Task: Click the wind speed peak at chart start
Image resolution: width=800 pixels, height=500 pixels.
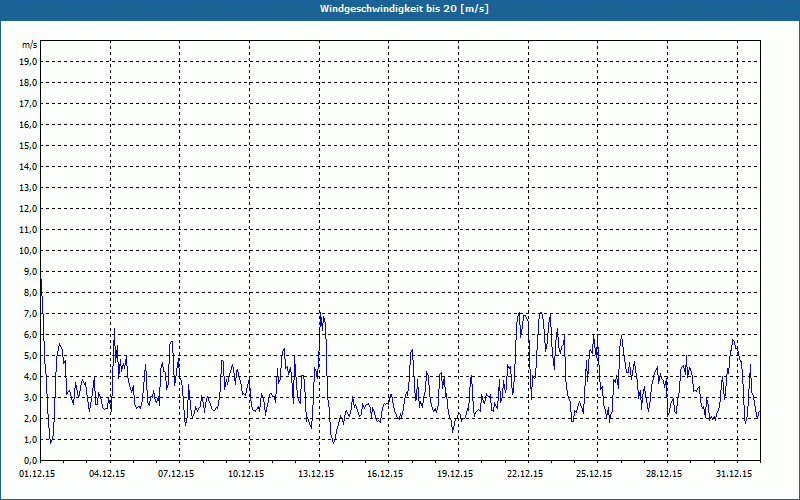Action: [x=41, y=280]
